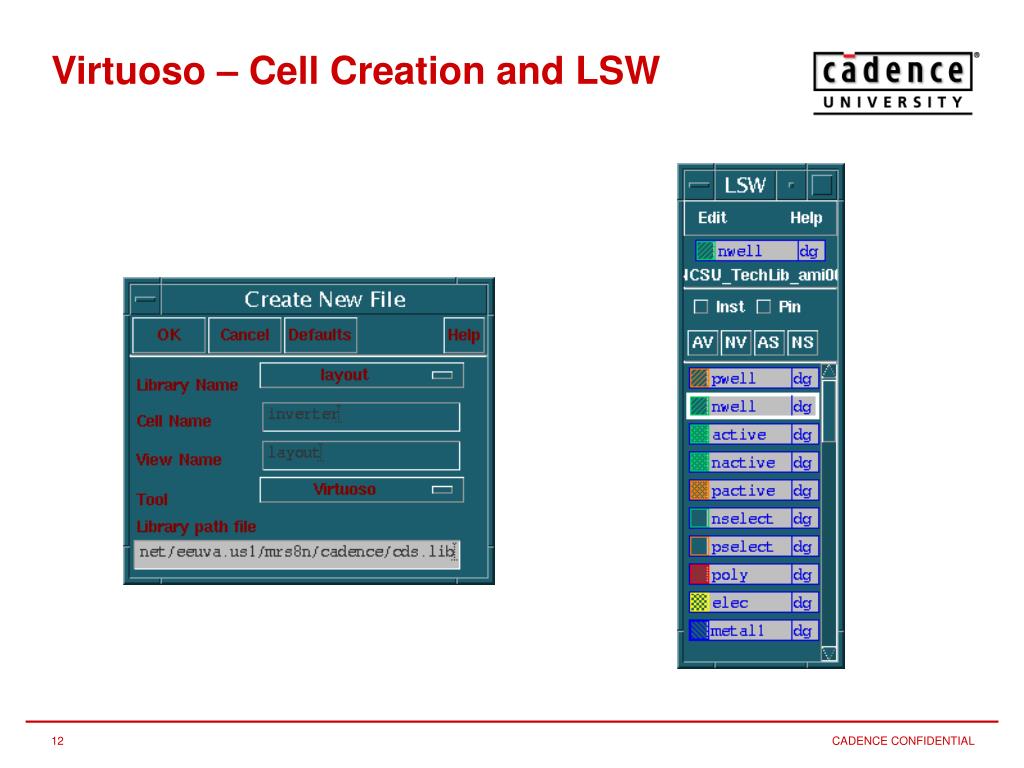Screen dimensions: 1024x768
Task: Open the Tool dropdown showing Virtuoso
Action: [361, 490]
